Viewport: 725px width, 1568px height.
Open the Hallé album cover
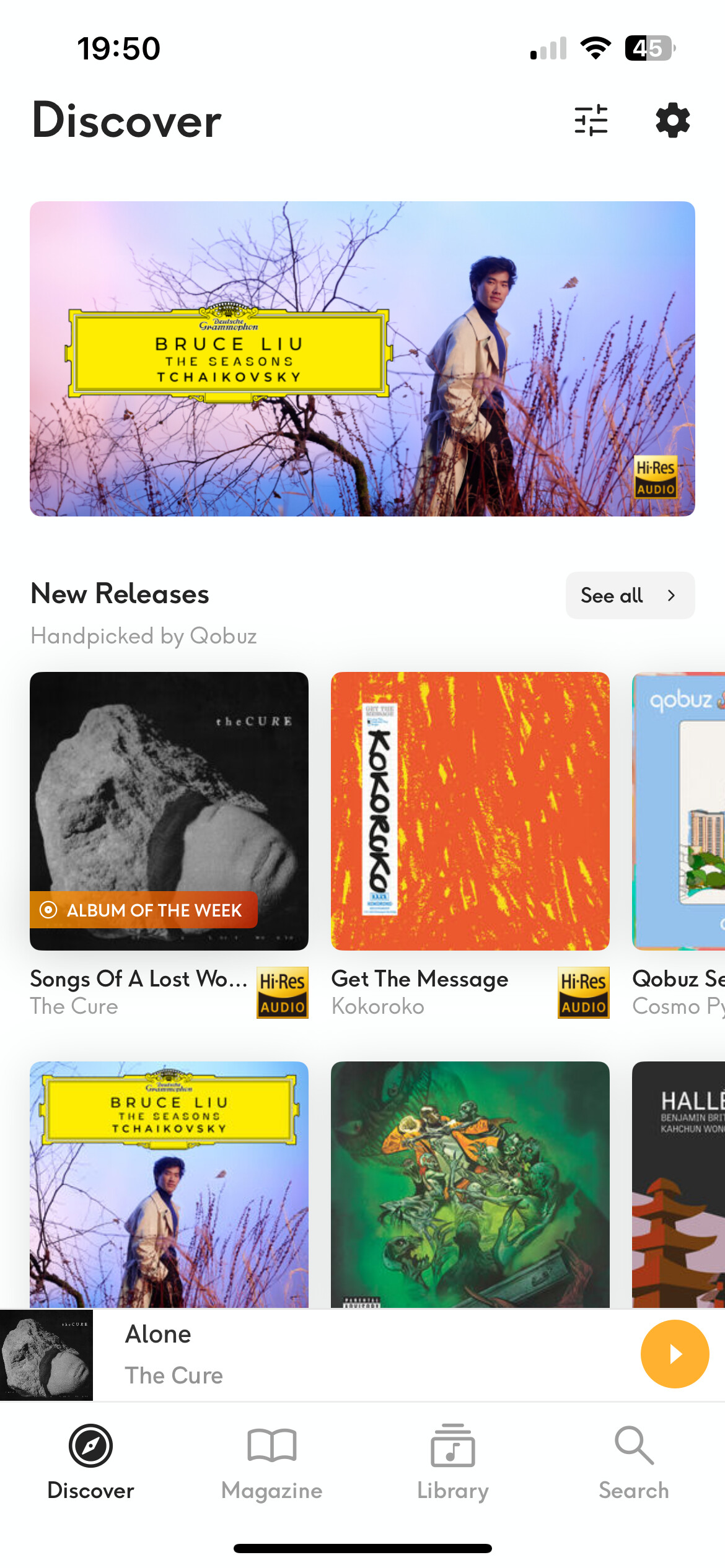[x=679, y=1185]
